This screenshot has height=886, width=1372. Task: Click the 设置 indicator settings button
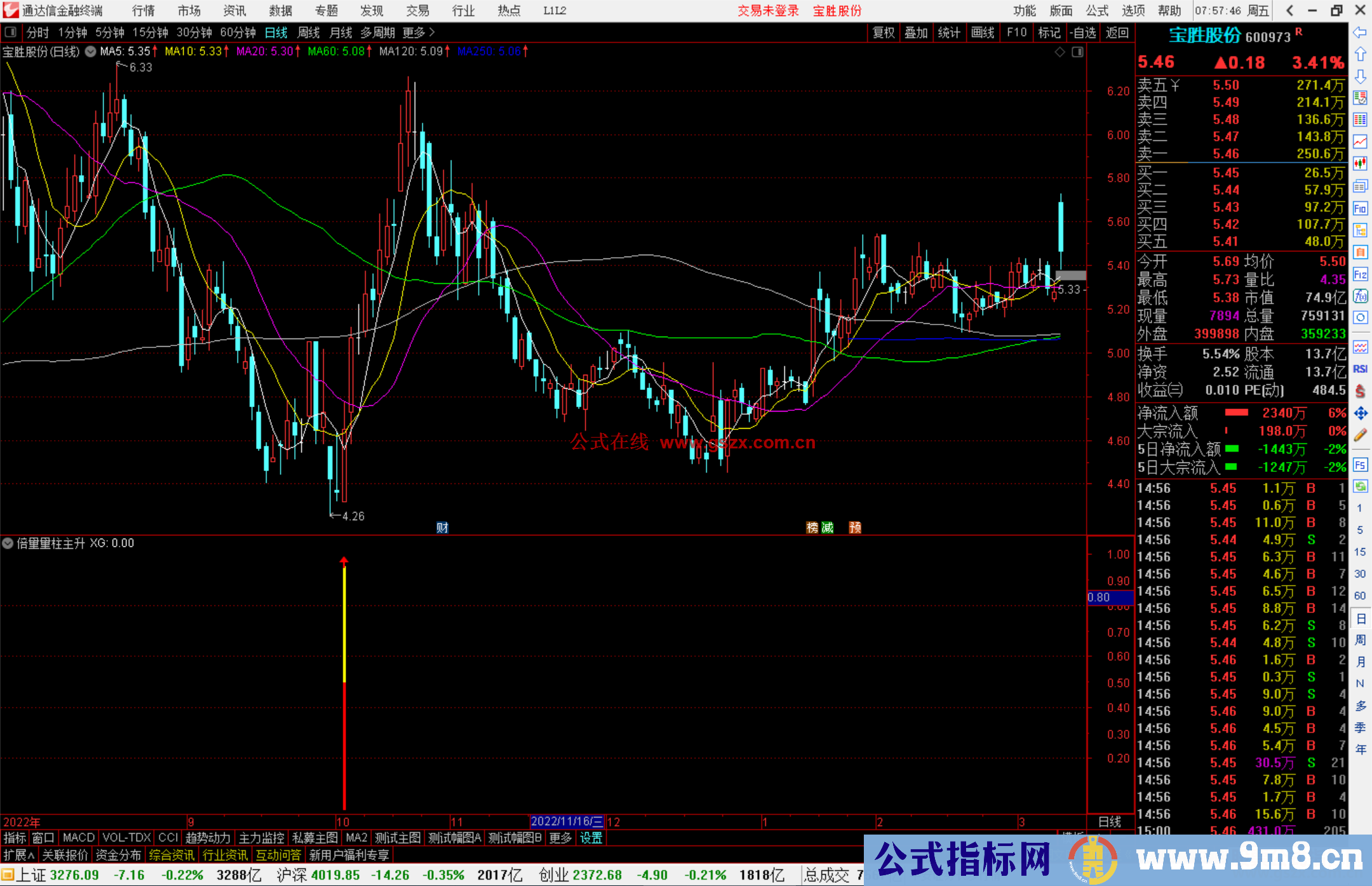pos(591,838)
